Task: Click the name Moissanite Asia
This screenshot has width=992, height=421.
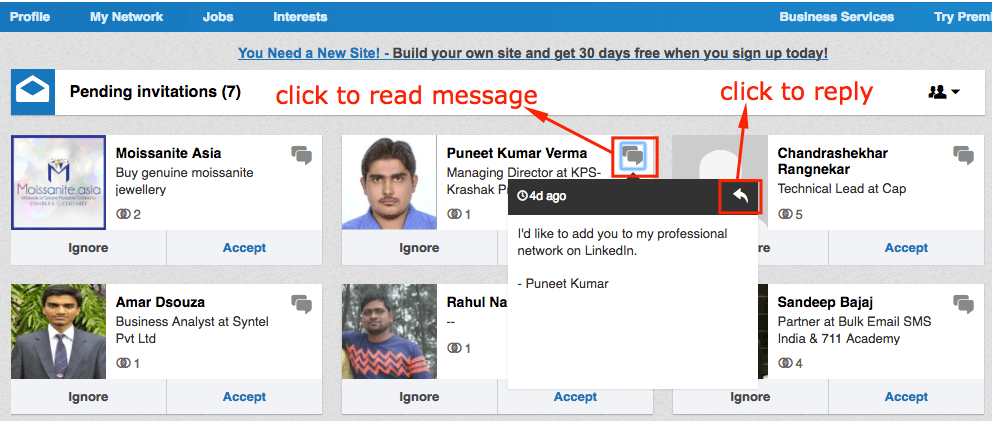Action: [x=168, y=153]
